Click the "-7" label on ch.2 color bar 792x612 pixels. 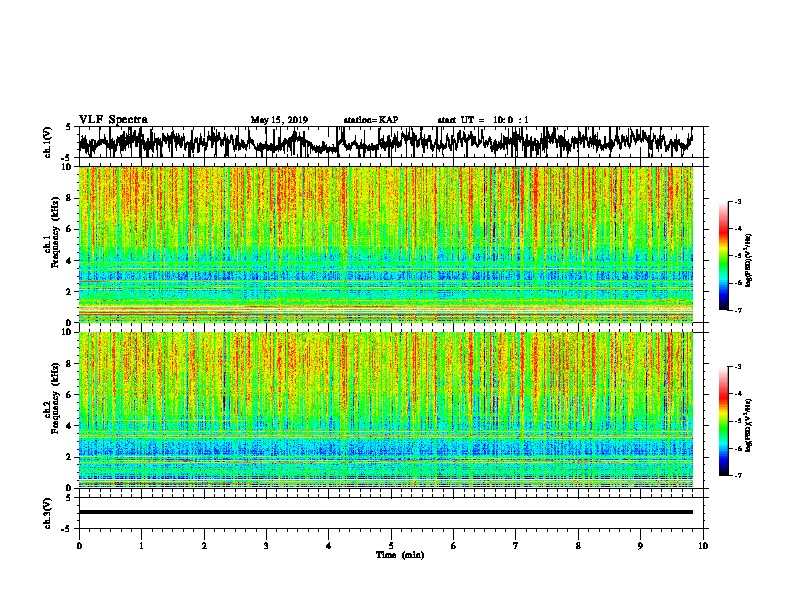point(738,475)
